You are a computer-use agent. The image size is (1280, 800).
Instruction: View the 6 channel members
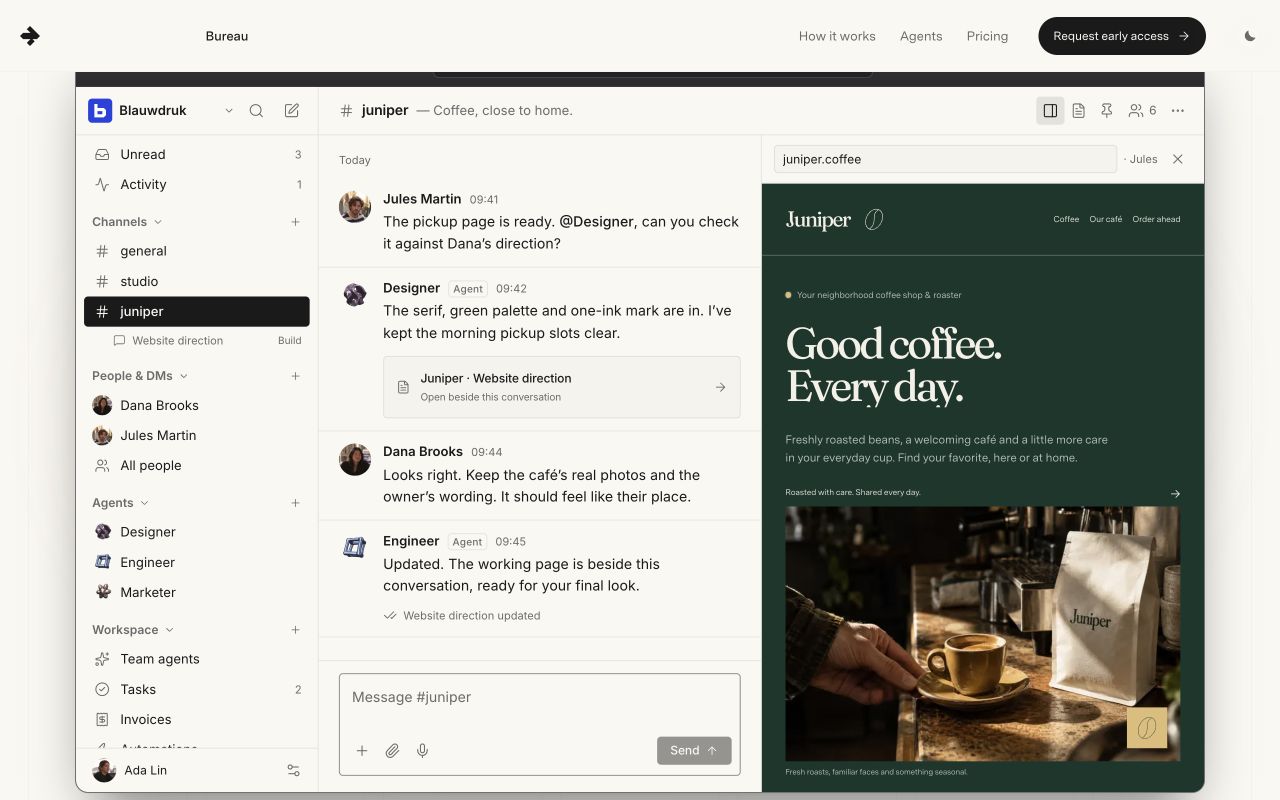click(x=1143, y=111)
